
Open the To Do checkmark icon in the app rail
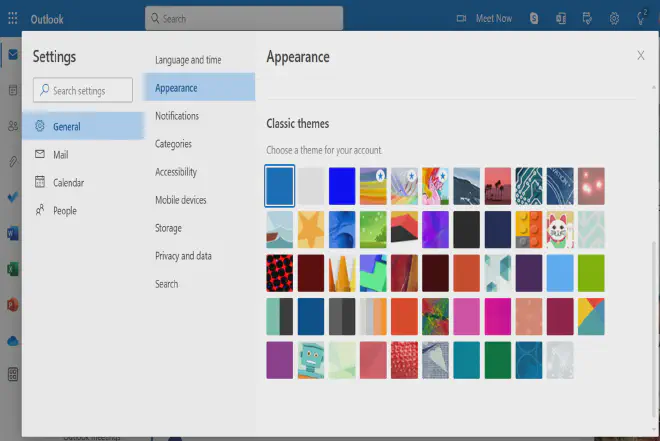point(13,197)
